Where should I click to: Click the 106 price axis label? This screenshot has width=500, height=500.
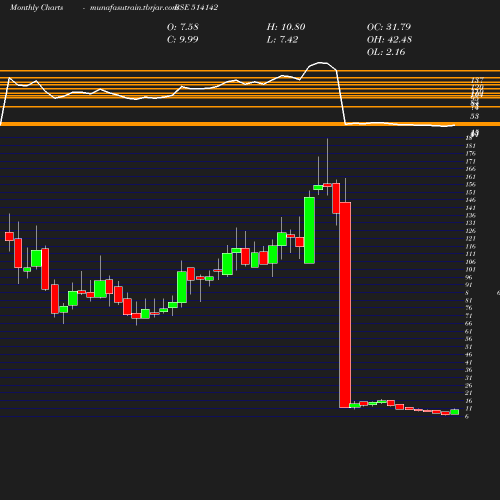(x=470, y=262)
